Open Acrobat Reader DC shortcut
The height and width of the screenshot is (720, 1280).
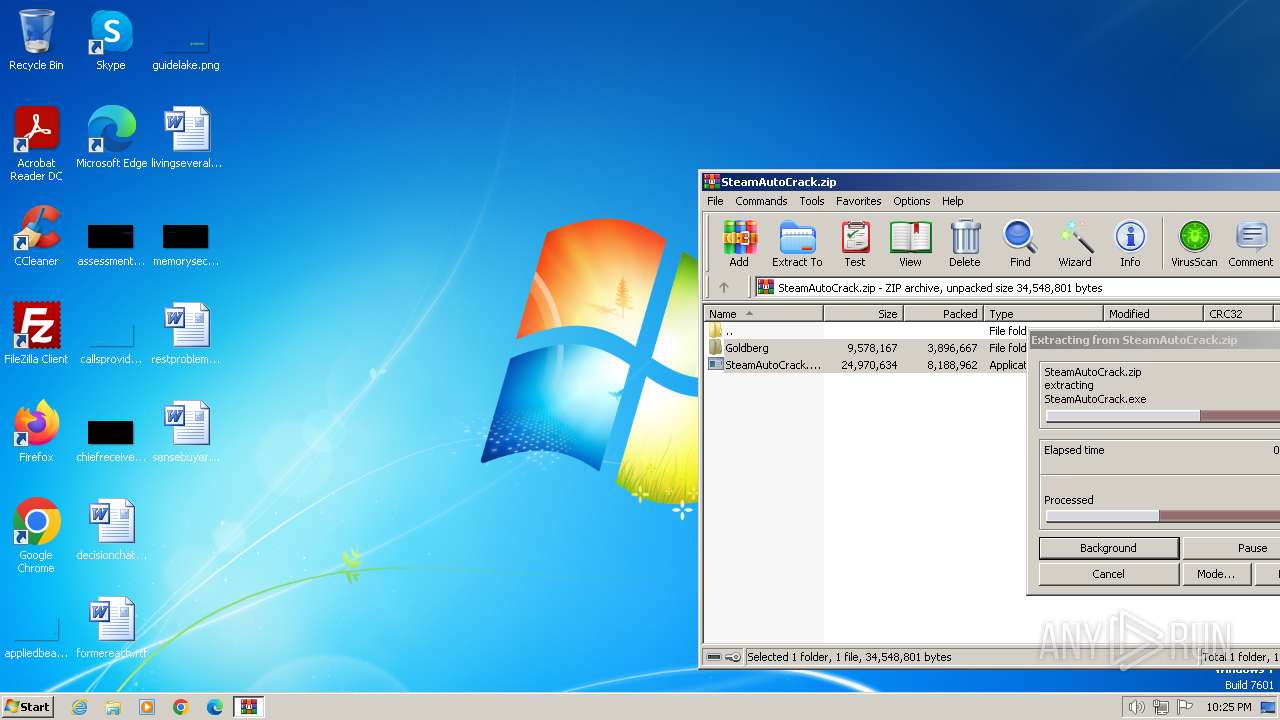tap(36, 144)
